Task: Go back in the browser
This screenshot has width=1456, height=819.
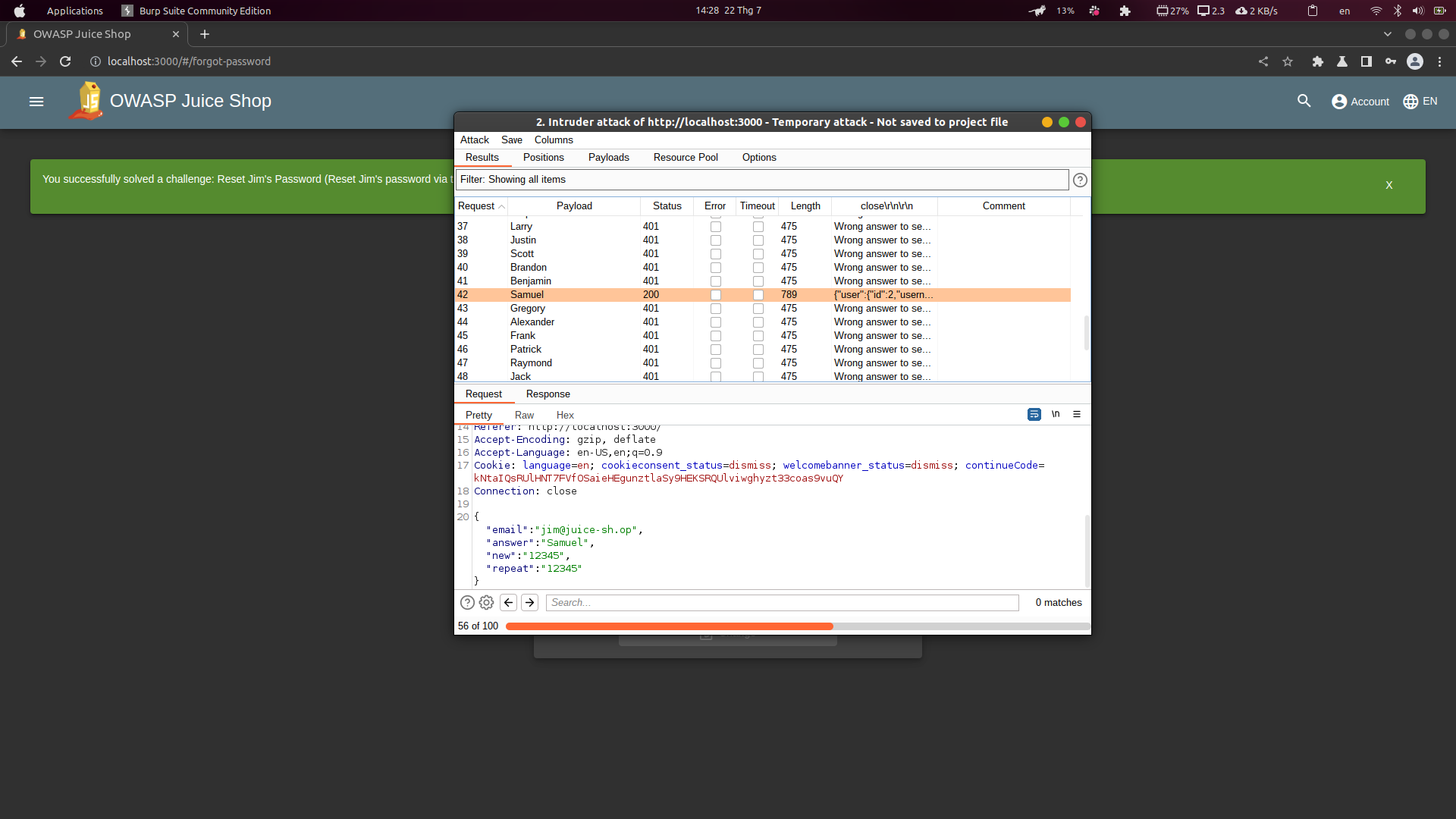Action: pos(17,61)
